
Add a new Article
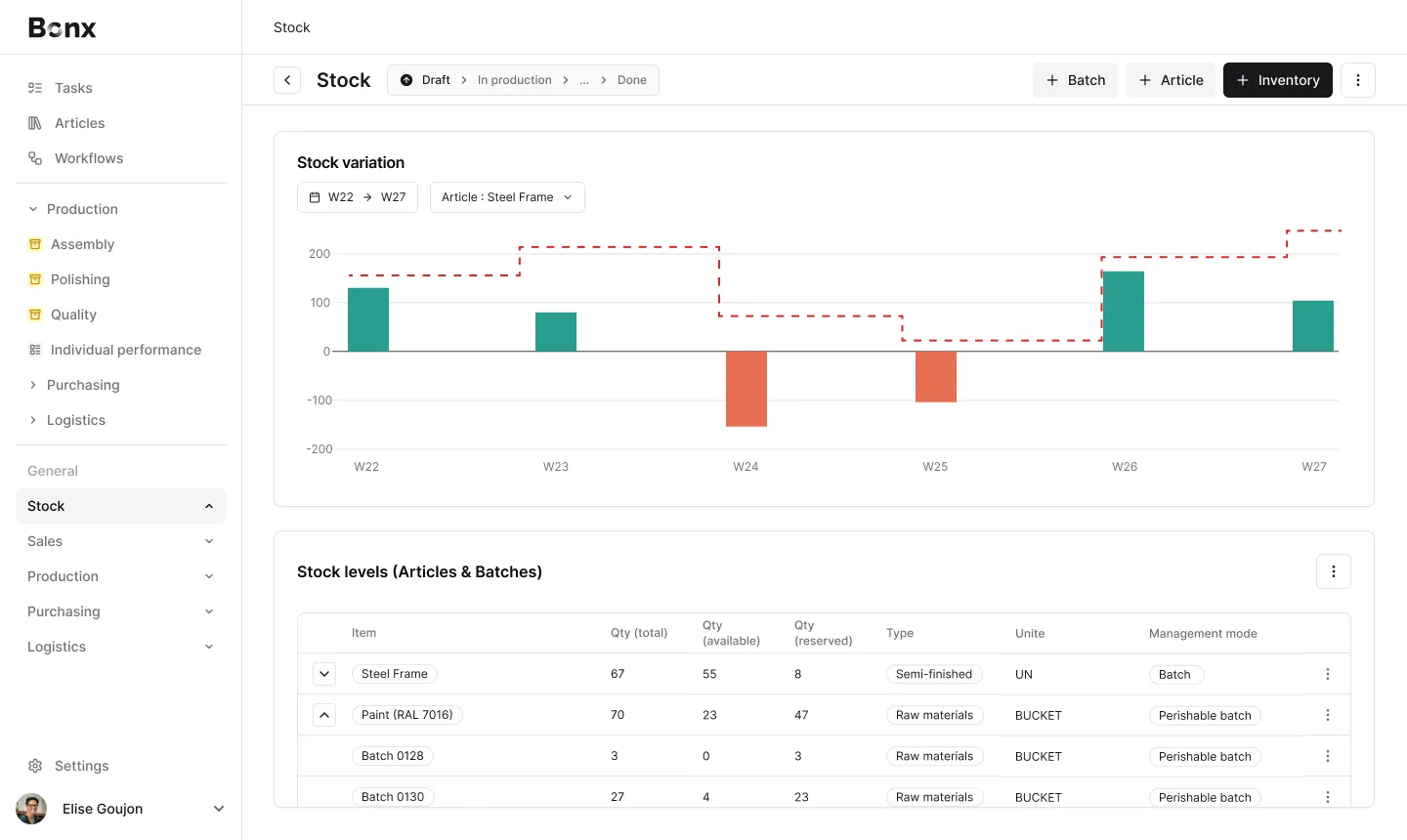point(1171,80)
